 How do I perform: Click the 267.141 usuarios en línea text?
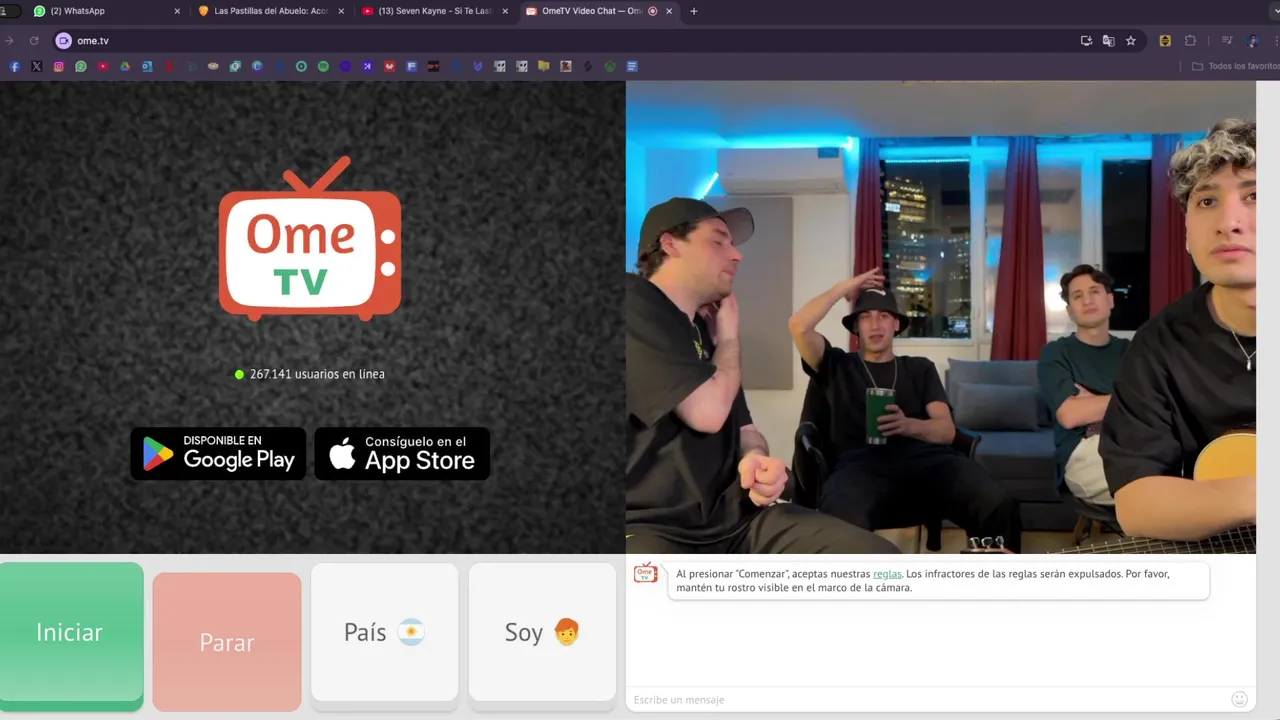pos(317,374)
